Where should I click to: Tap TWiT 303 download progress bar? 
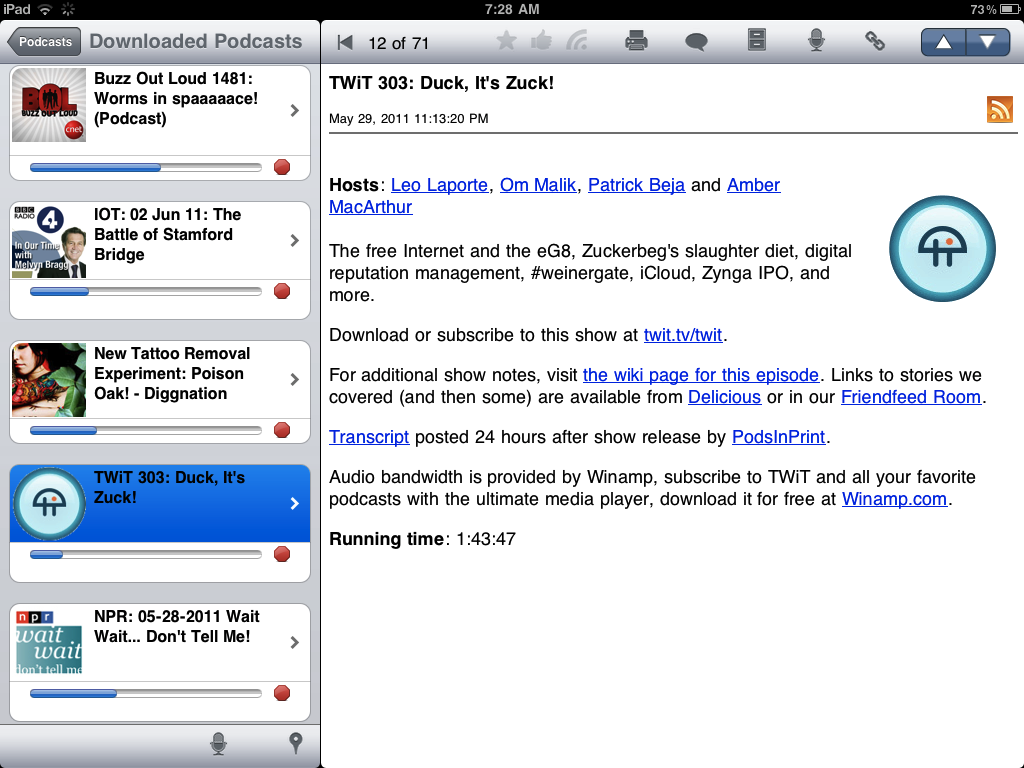pyautogui.click(x=146, y=554)
